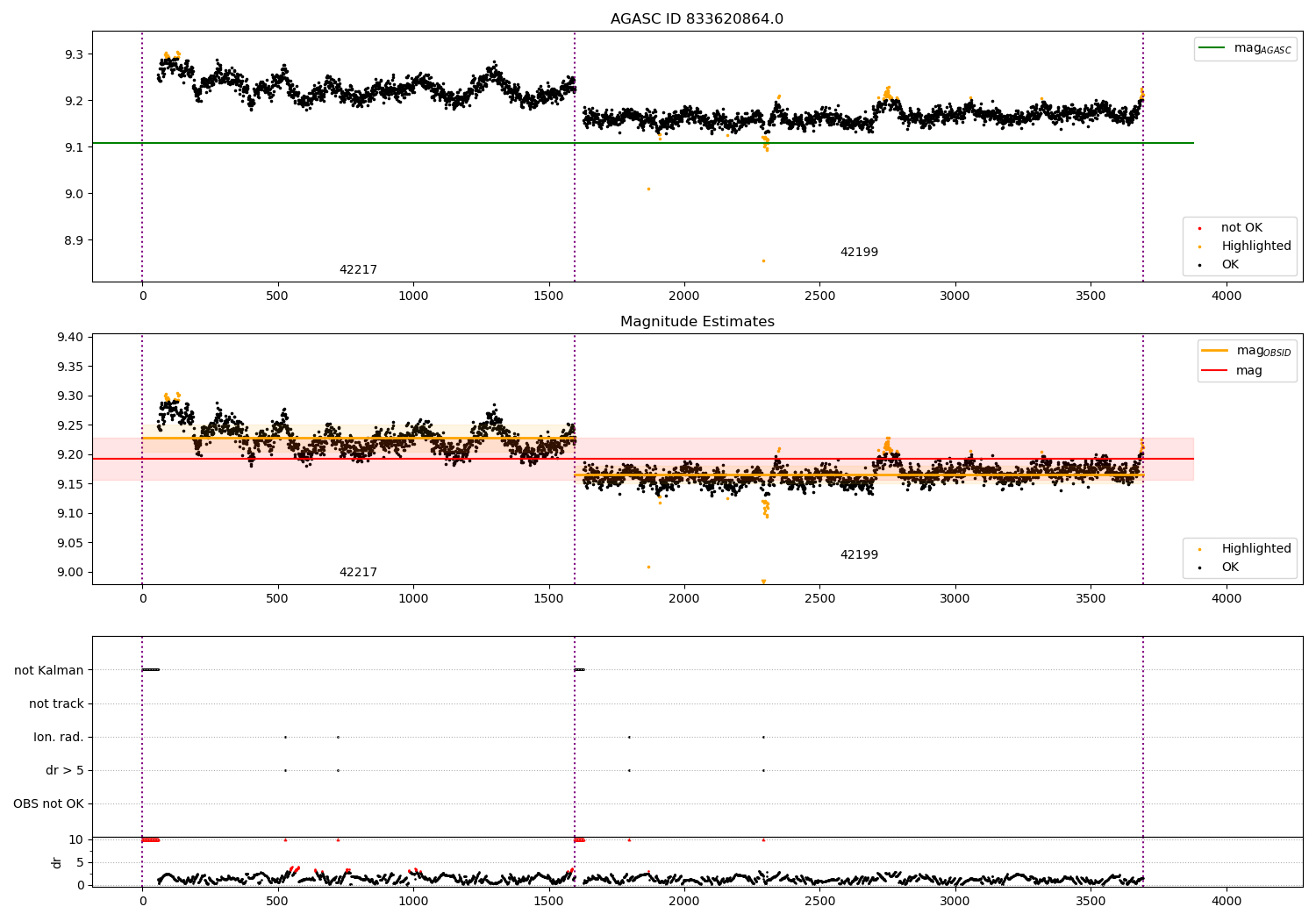Select the 'mag AGASC' legend label

click(x=1262, y=49)
